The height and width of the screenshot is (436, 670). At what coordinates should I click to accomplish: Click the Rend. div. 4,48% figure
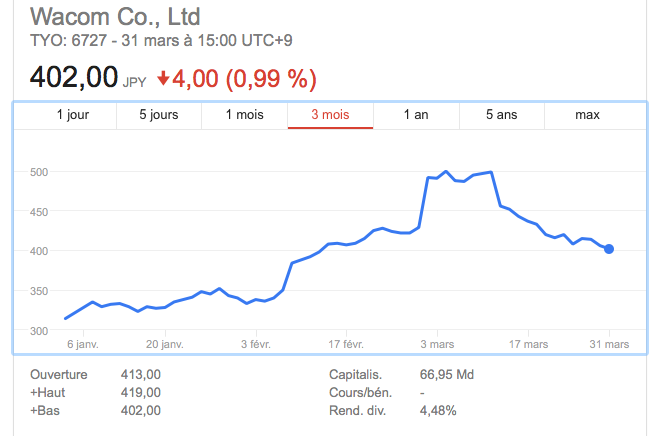[x=438, y=411]
